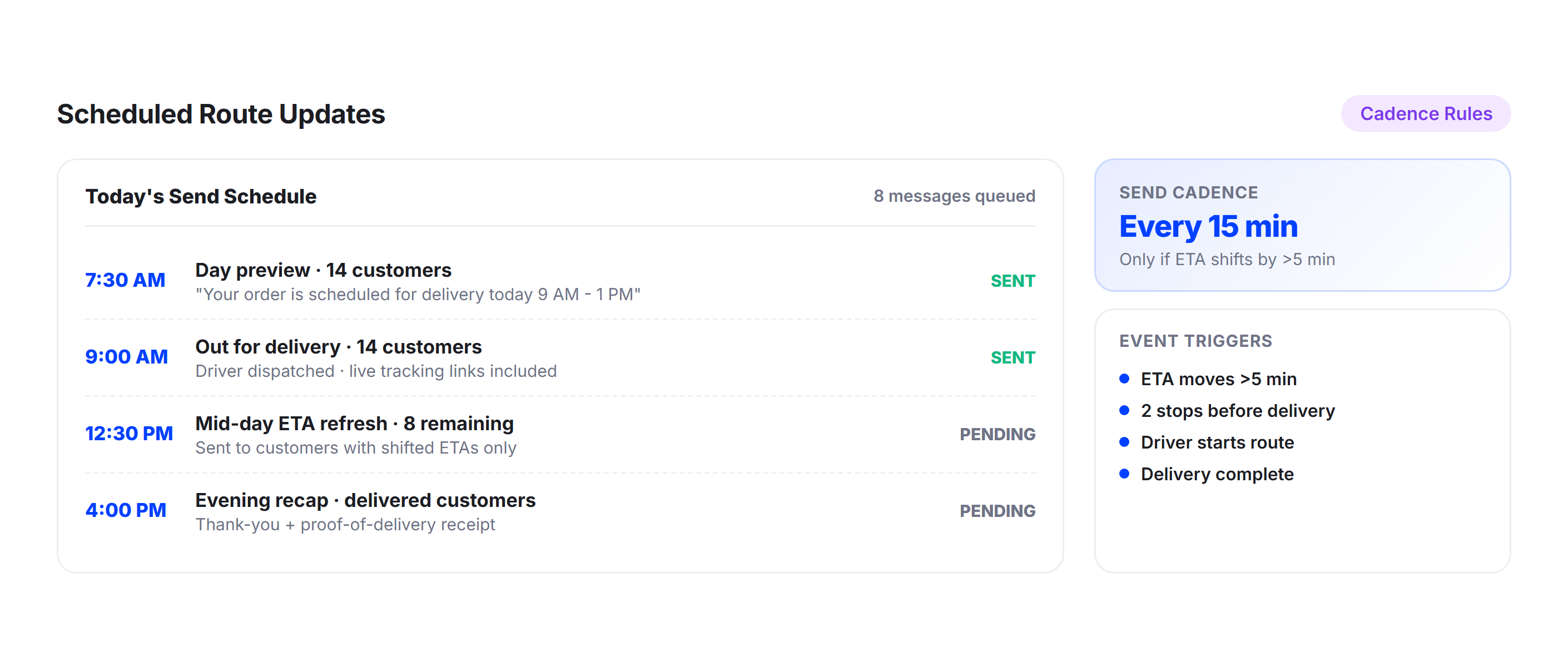This screenshot has height=667, width=1568.
Task: Open Out for delivery · 14 customers title
Action: (x=339, y=347)
